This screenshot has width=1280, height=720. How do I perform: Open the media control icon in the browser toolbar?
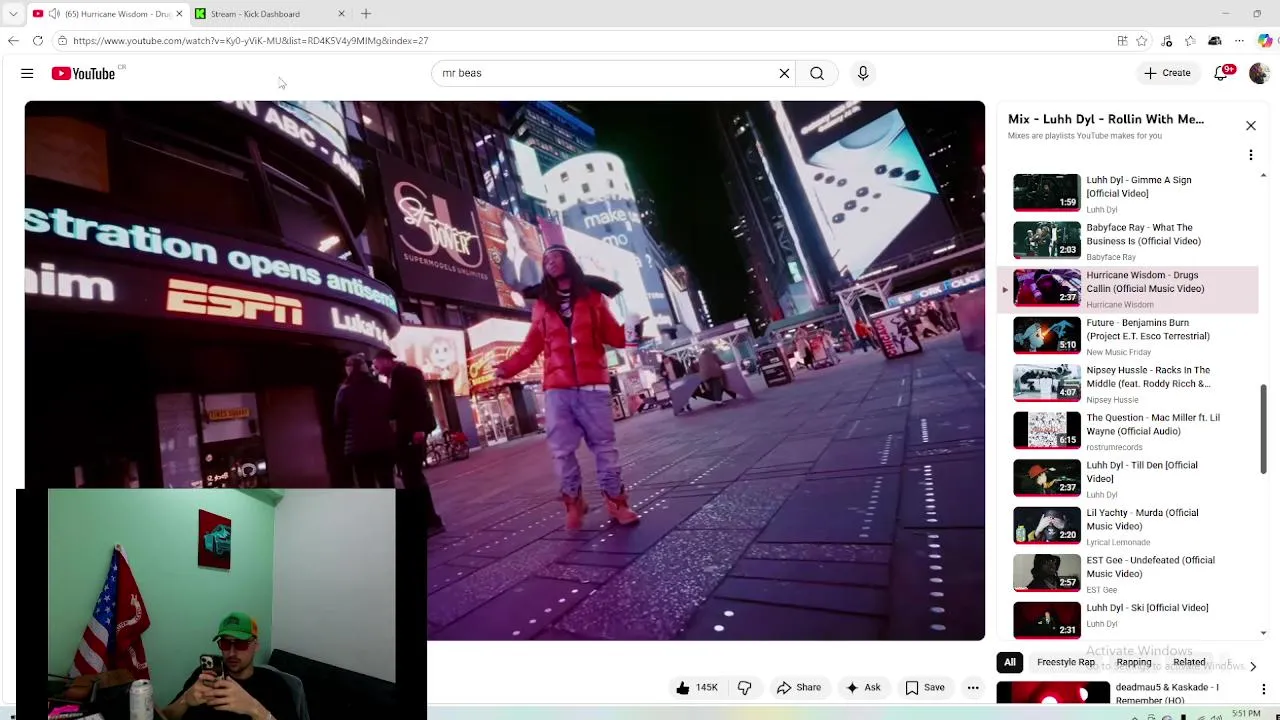(x=1166, y=41)
